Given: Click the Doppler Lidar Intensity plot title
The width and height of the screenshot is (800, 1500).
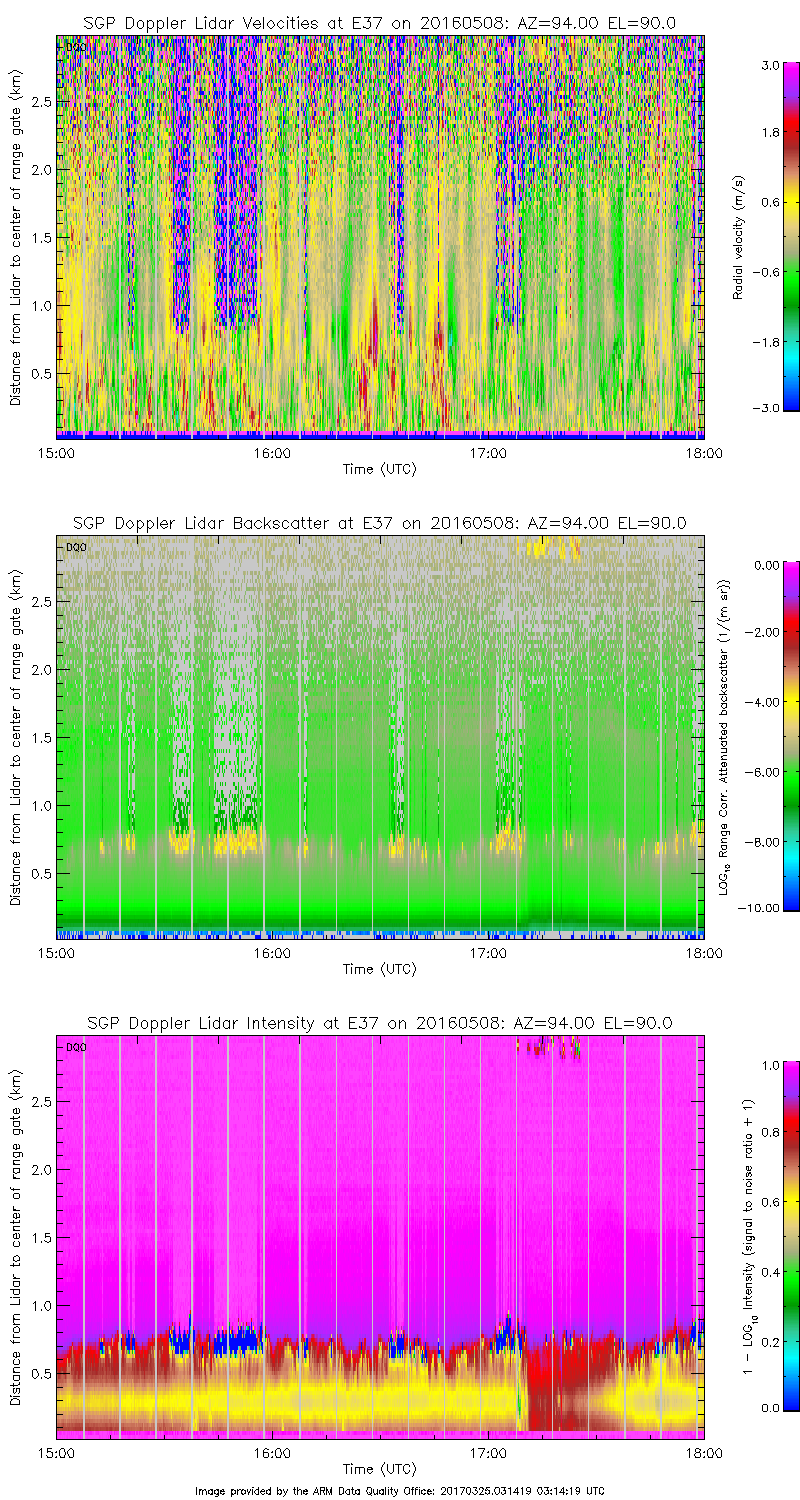Looking at the screenshot, I should coord(379,1023).
